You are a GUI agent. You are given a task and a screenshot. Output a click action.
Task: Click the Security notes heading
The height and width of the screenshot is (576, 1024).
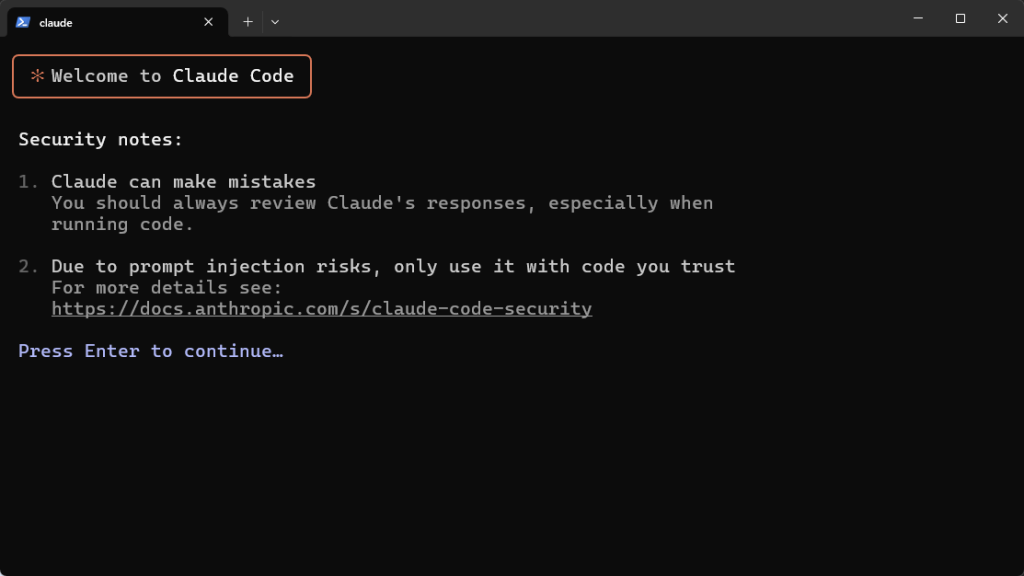click(101, 140)
